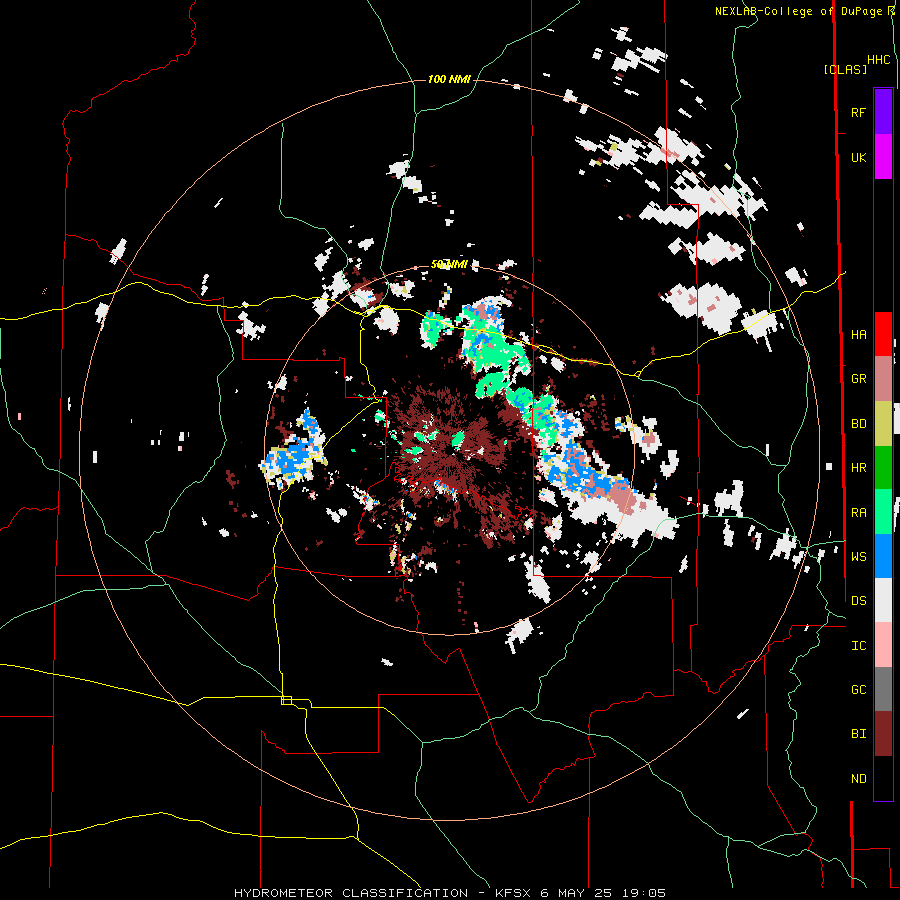900x900 pixels.
Task: Click the RF purple legend swatch
Action: pyautogui.click(x=883, y=112)
